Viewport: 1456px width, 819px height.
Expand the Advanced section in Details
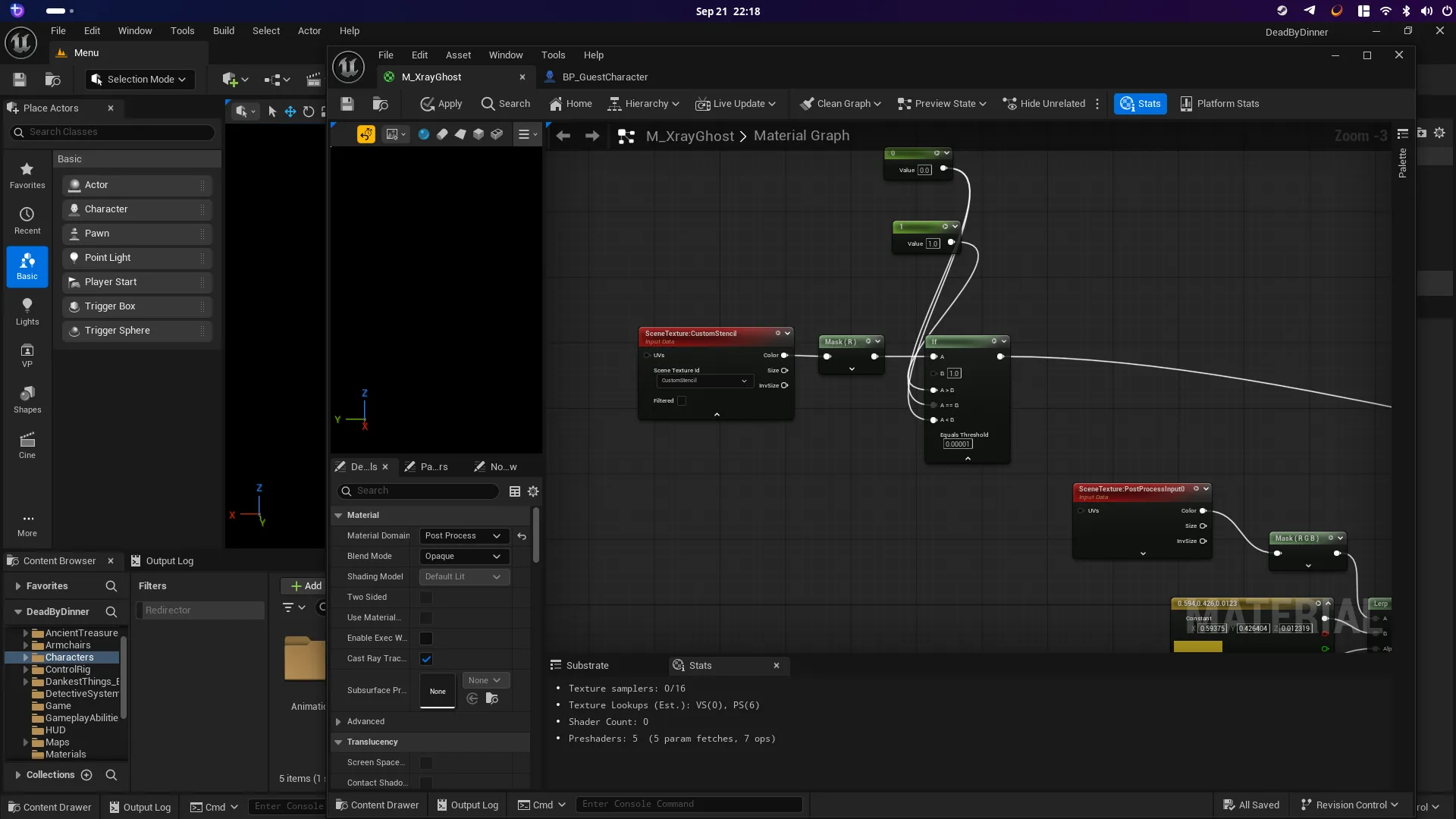pos(339,722)
